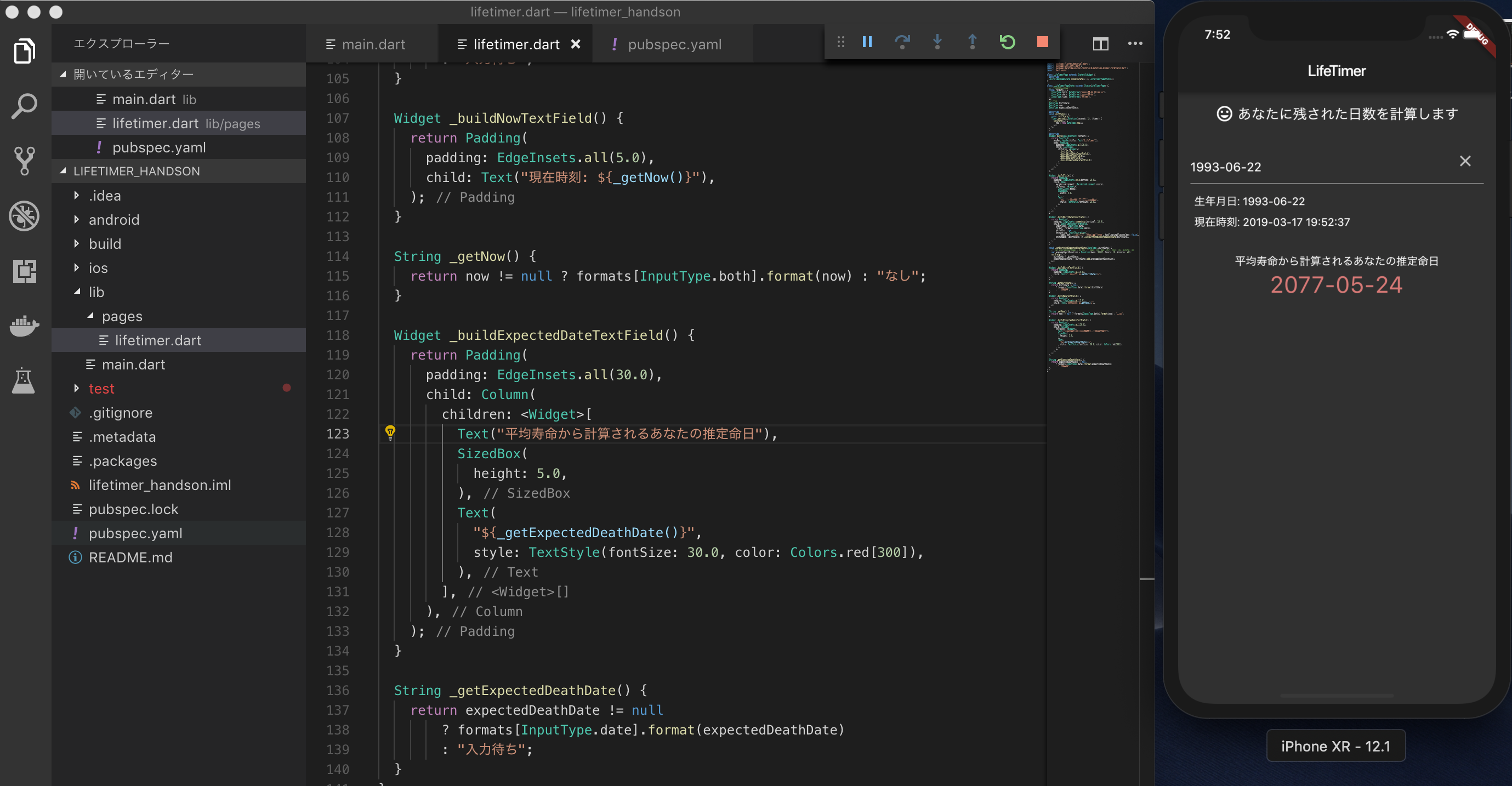This screenshot has height=786, width=1512.
Task: Stop debugging with the red square
Action: (x=1042, y=42)
